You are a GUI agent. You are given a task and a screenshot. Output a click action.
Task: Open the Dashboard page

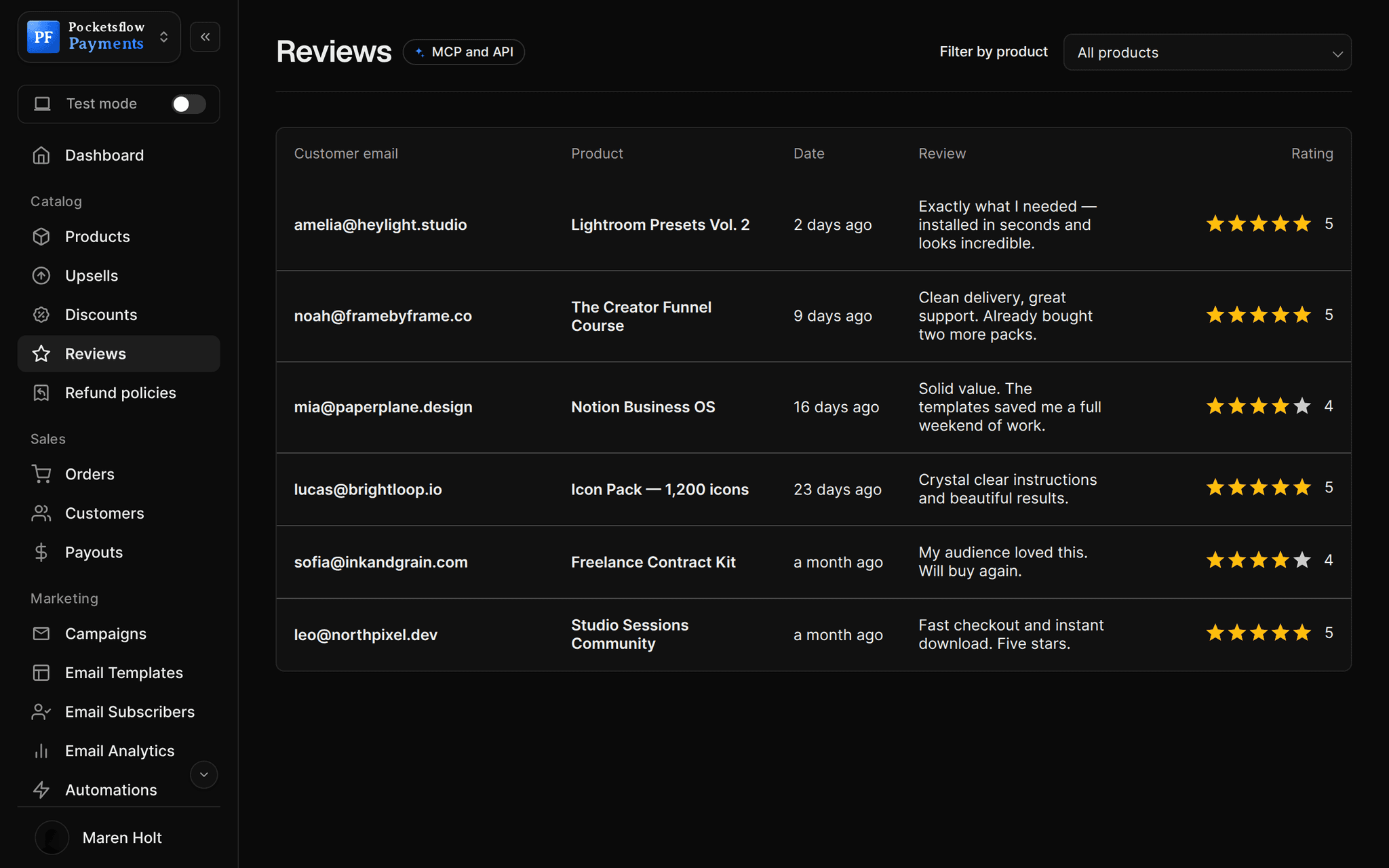point(119,155)
